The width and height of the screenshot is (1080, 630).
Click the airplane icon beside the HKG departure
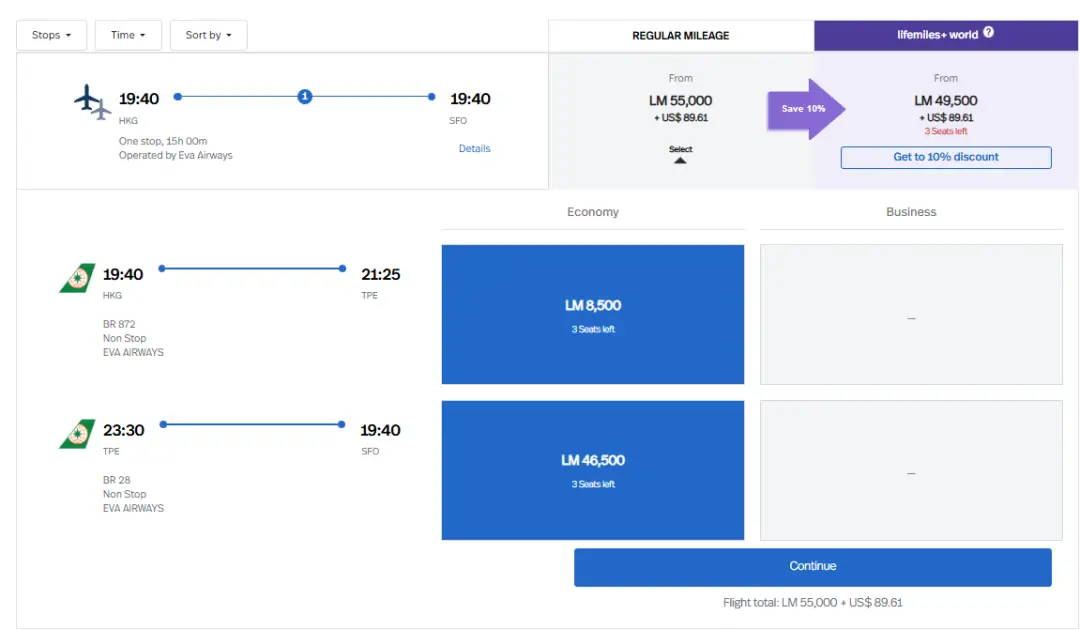click(92, 102)
